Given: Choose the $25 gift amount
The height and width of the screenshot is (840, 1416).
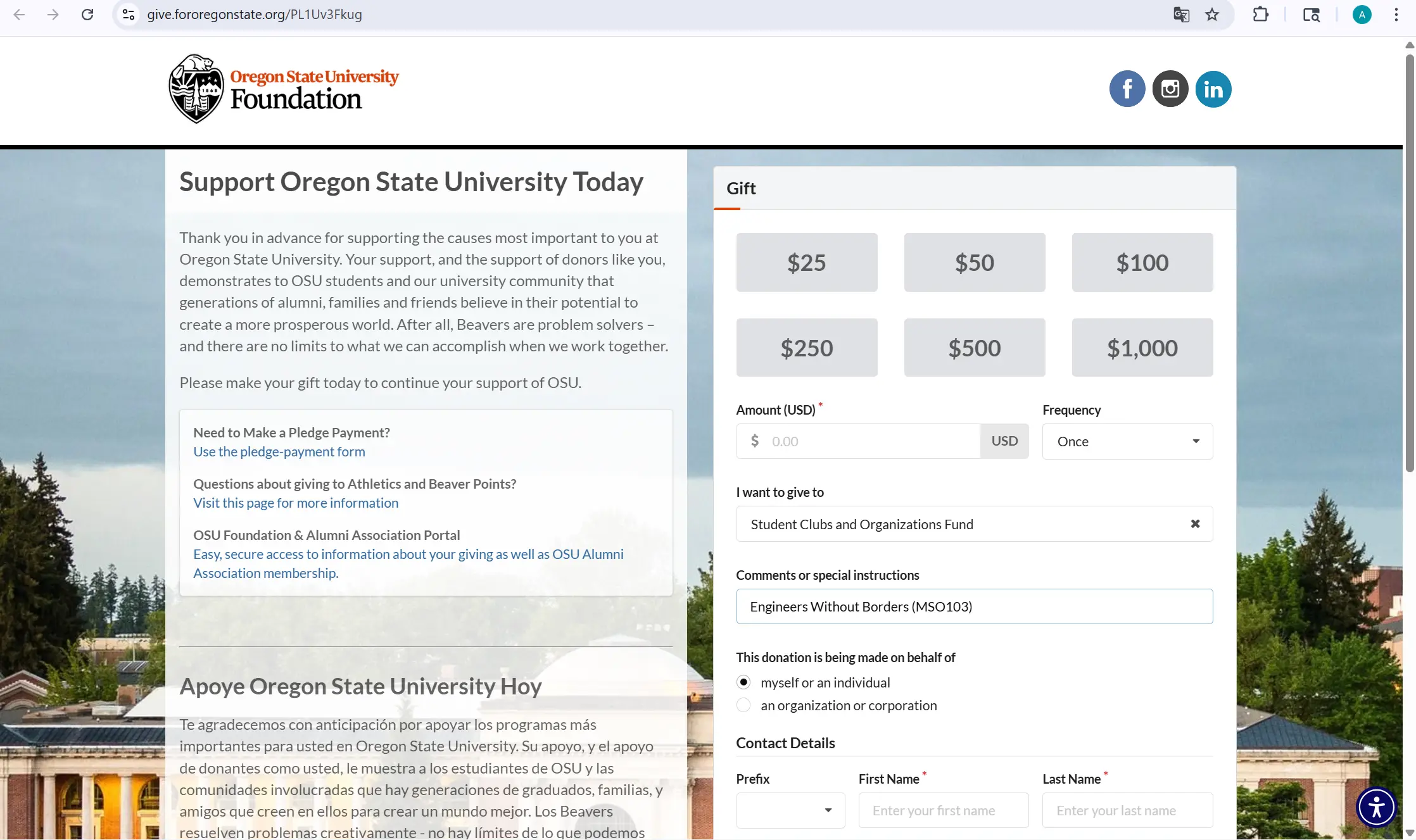Looking at the screenshot, I should [806, 262].
